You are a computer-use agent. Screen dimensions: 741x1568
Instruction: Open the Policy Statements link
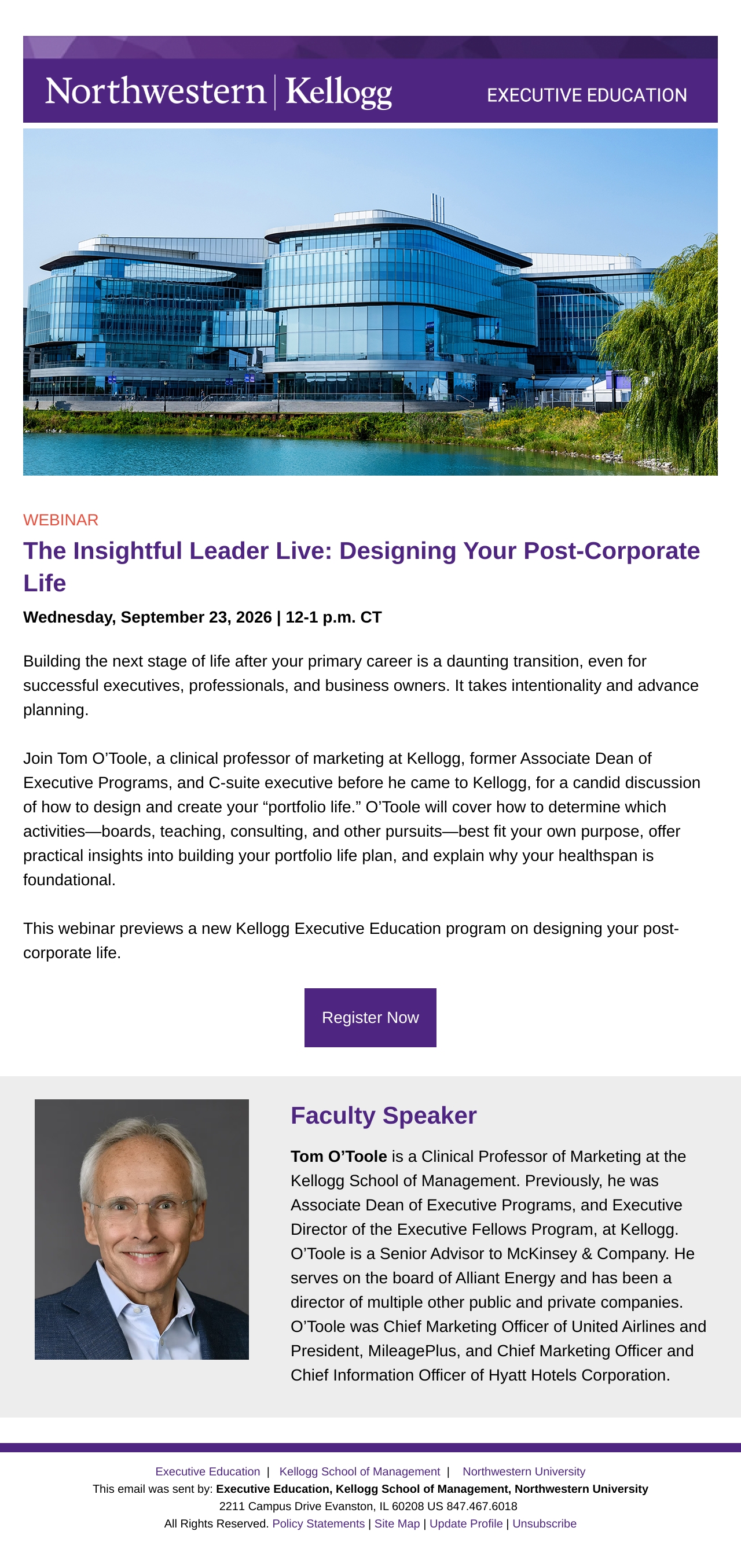click(318, 1523)
